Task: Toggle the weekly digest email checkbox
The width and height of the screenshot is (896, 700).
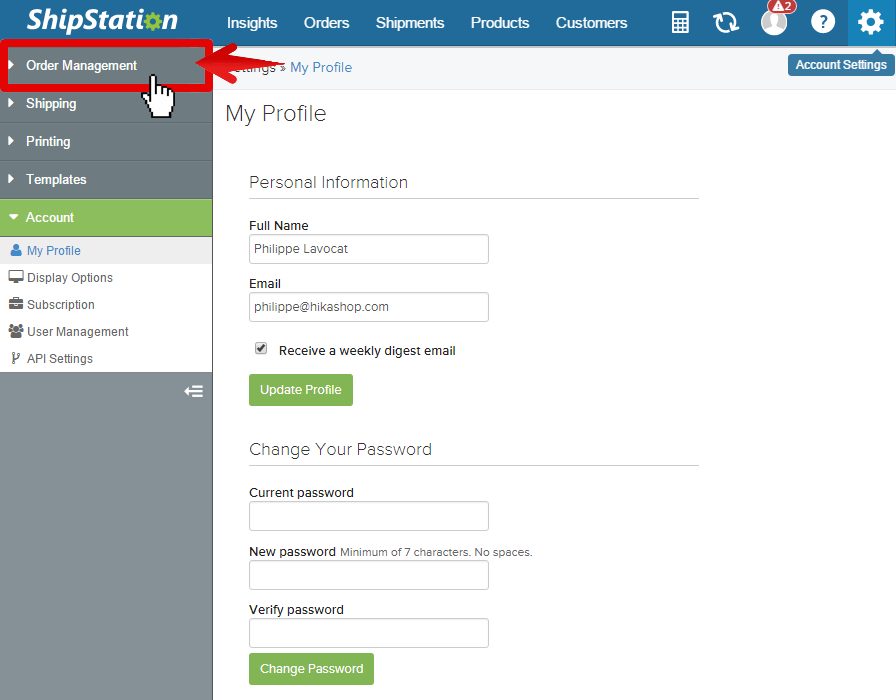Action: point(261,349)
